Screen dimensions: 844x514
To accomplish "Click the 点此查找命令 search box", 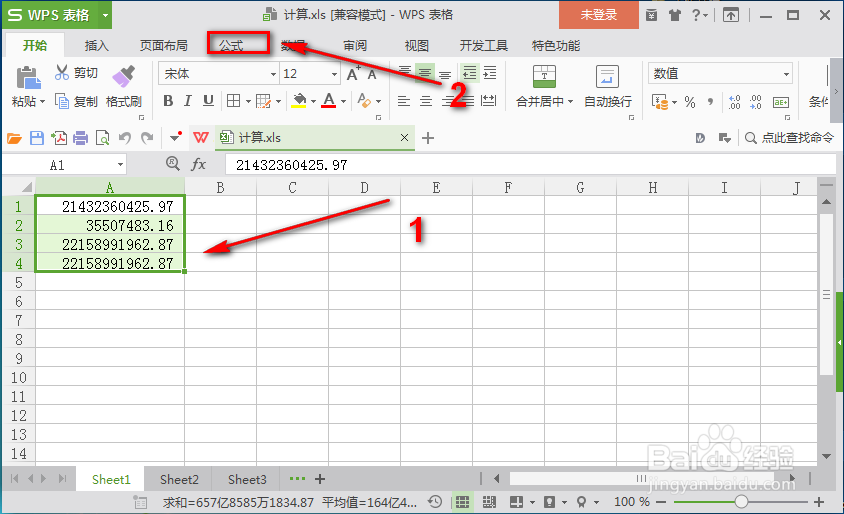I will pos(789,138).
